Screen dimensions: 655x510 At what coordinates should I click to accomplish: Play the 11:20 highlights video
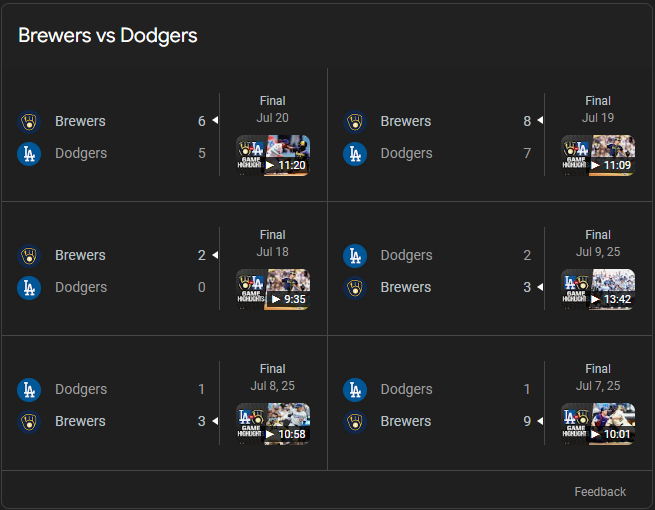[273, 155]
